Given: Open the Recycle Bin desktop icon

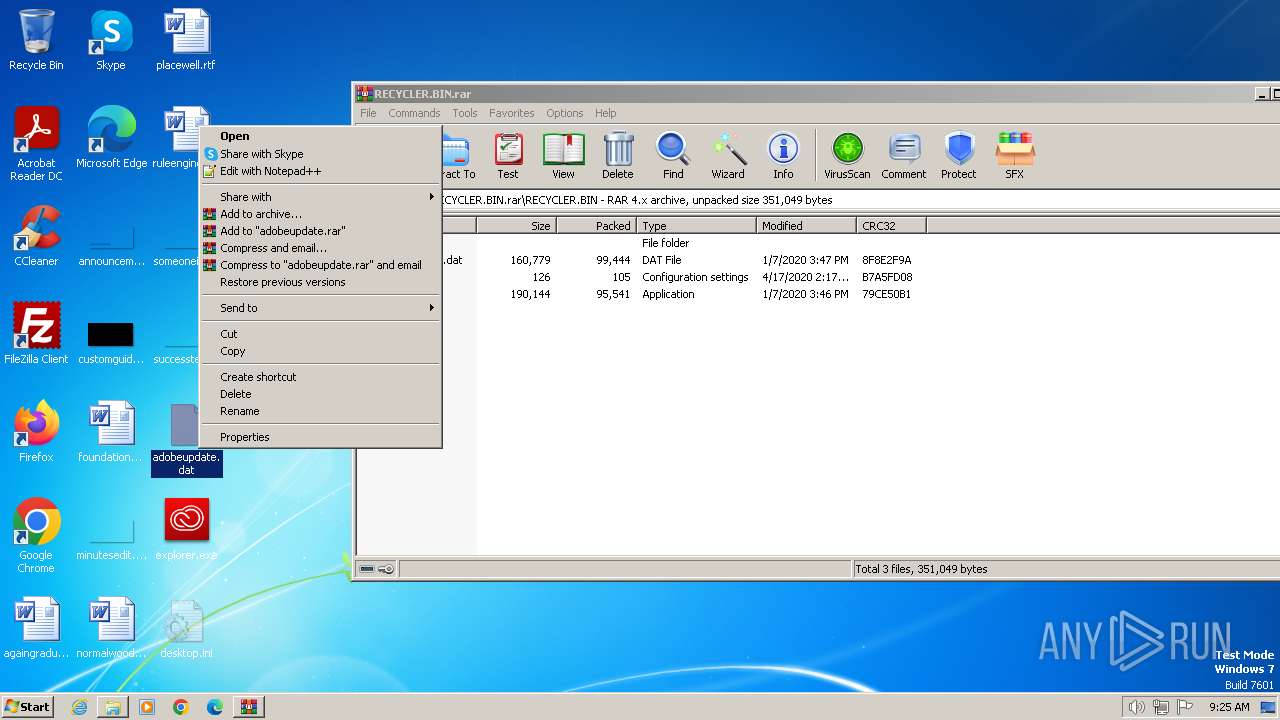Looking at the screenshot, I should [36, 40].
